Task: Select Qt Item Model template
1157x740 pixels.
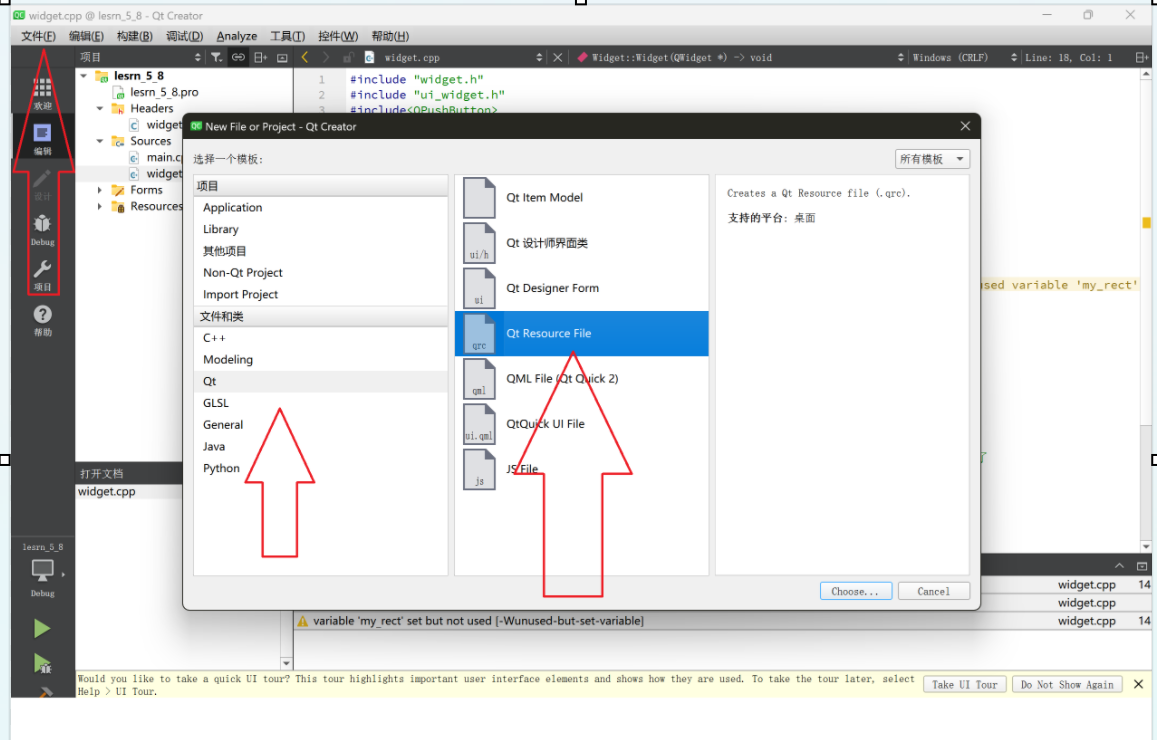Action: pyautogui.click(x=581, y=198)
